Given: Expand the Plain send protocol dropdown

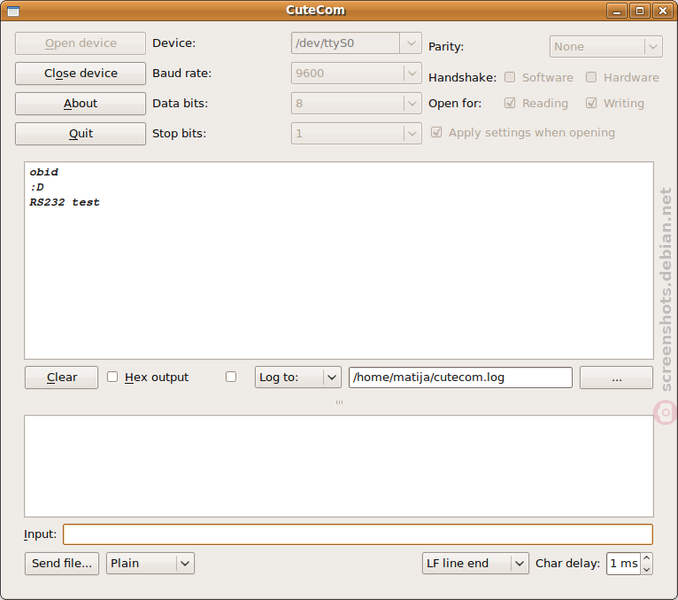Looking at the screenshot, I should point(150,563).
